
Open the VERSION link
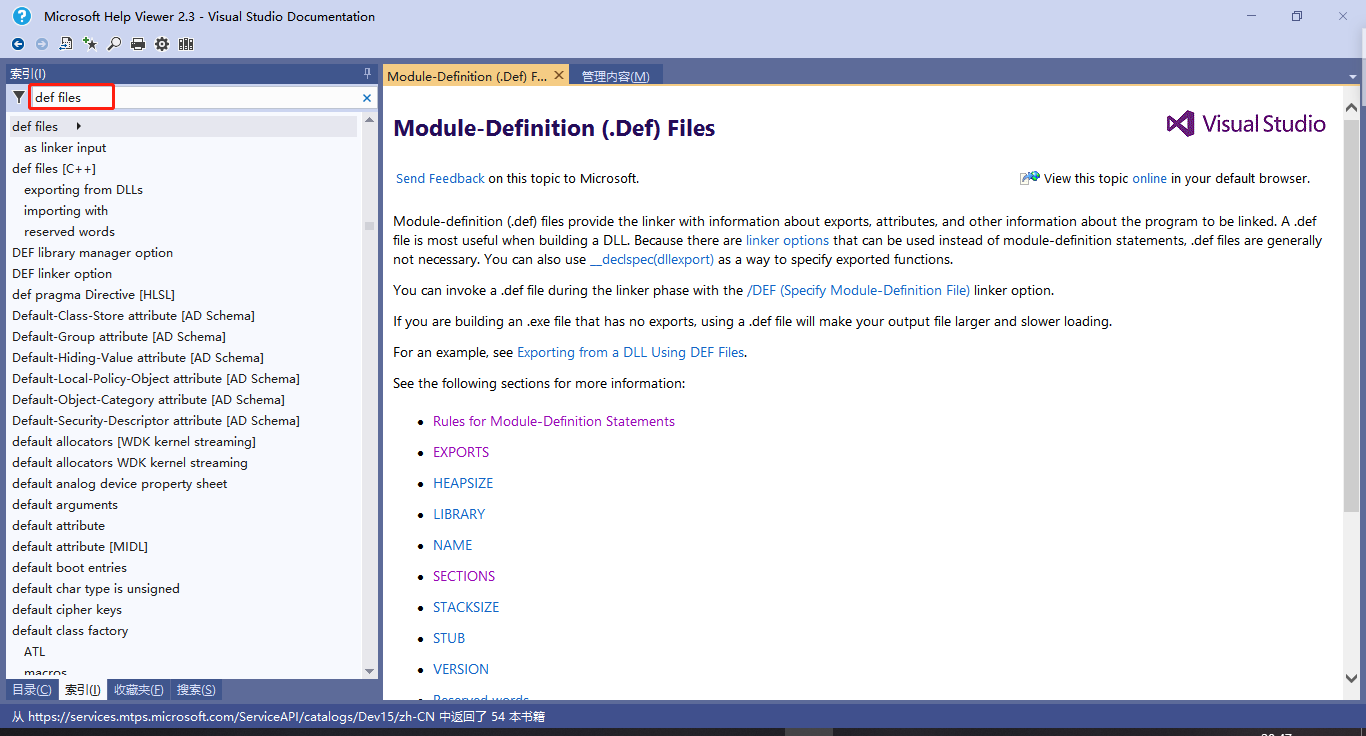coord(461,669)
